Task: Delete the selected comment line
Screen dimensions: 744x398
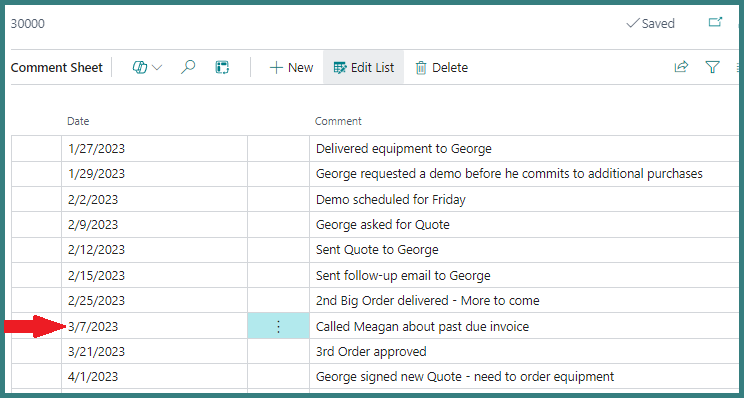Action: 442,68
